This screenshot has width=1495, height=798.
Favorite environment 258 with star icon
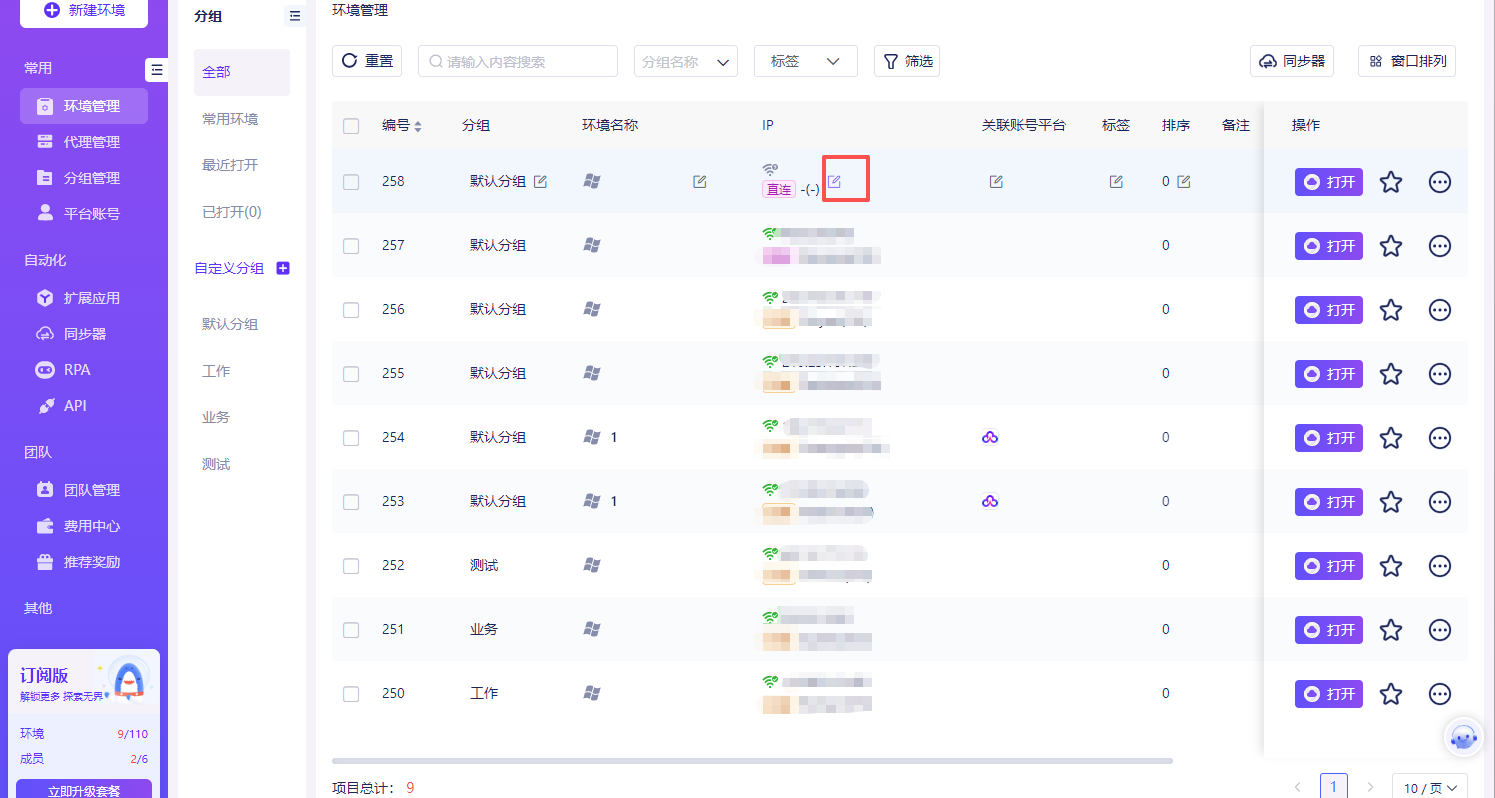[1391, 182]
